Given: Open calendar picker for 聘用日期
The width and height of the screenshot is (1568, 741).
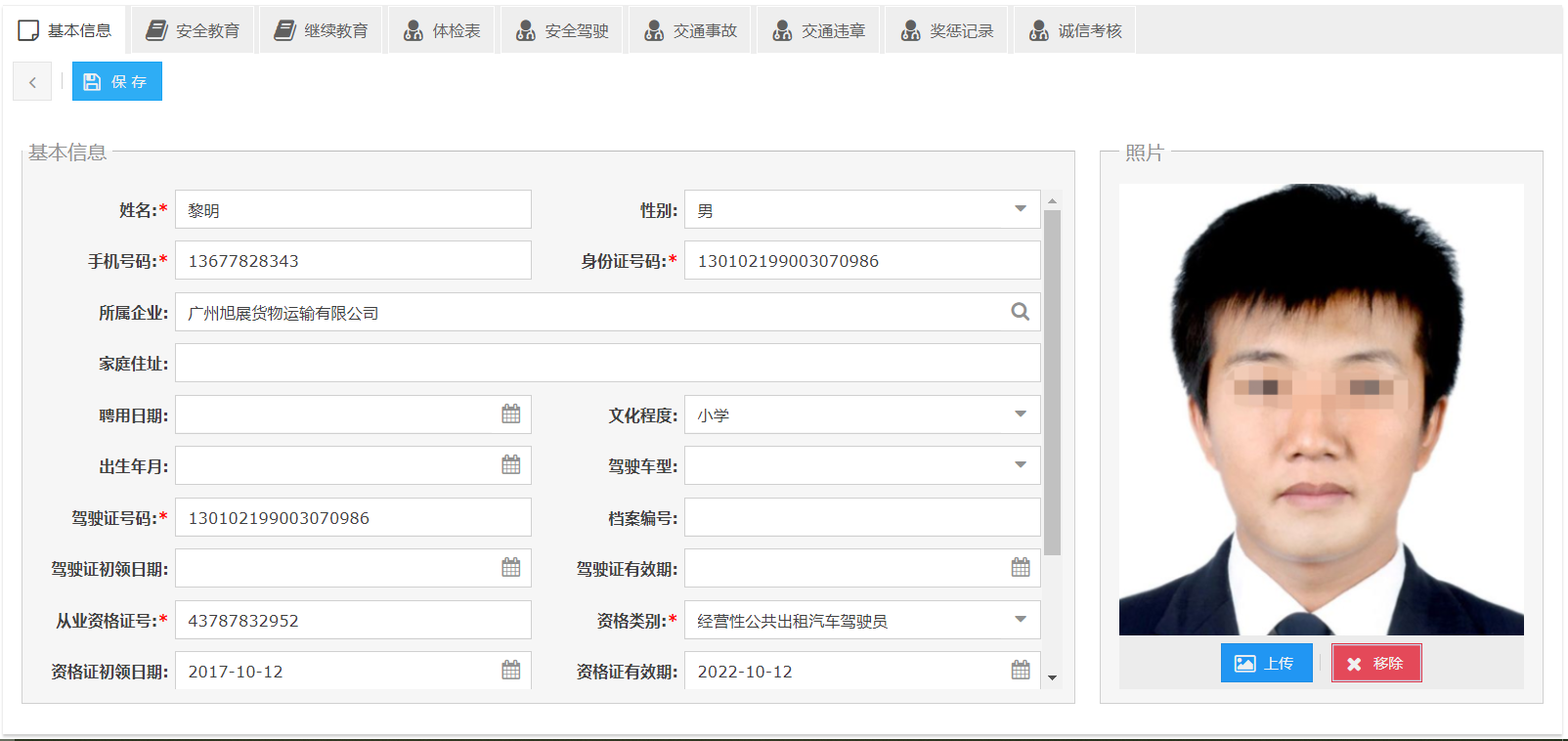Looking at the screenshot, I should pos(511,414).
